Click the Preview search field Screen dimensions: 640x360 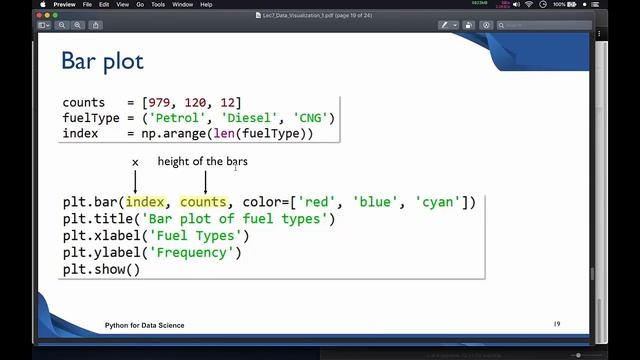click(x=544, y=25)
